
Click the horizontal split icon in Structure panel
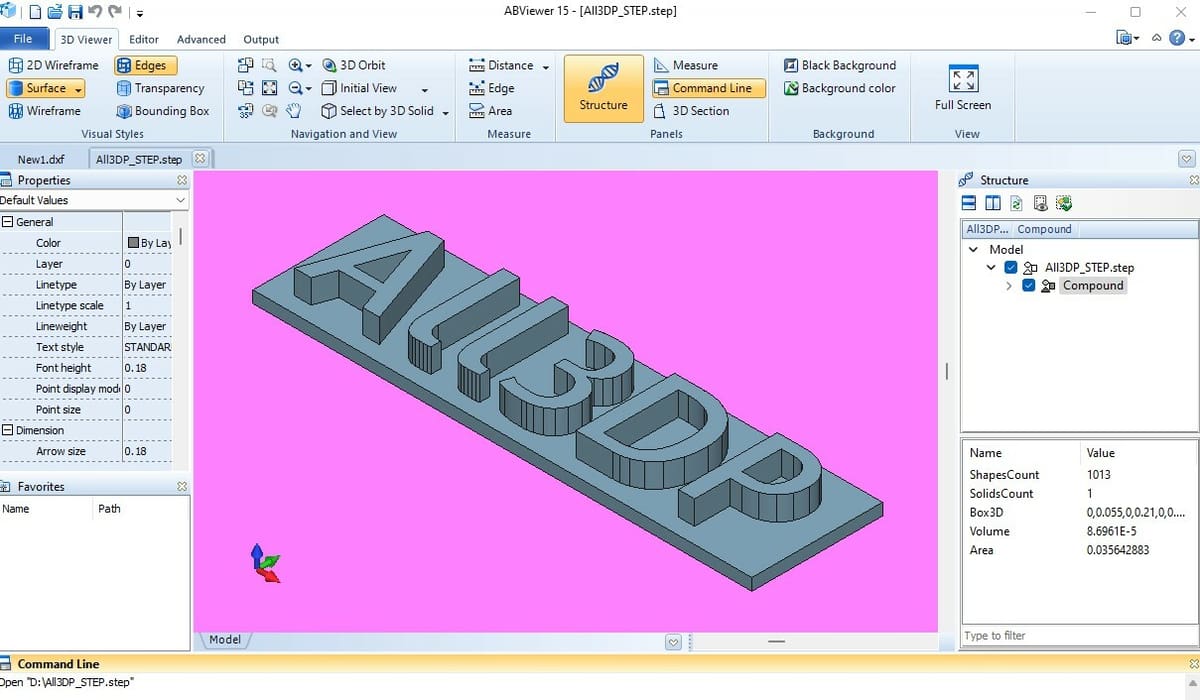tap(968, 203)
